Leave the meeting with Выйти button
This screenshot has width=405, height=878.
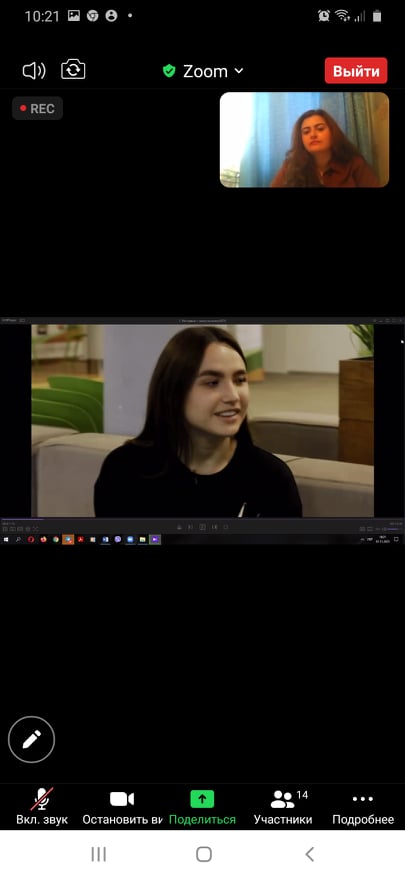(356, 71)
